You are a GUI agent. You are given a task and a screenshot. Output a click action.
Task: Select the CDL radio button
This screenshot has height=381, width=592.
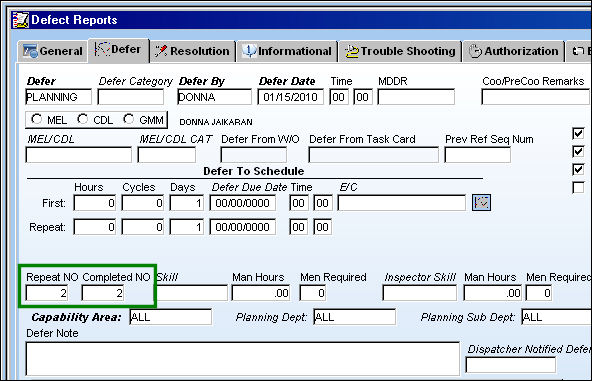[x=83, y=119]
